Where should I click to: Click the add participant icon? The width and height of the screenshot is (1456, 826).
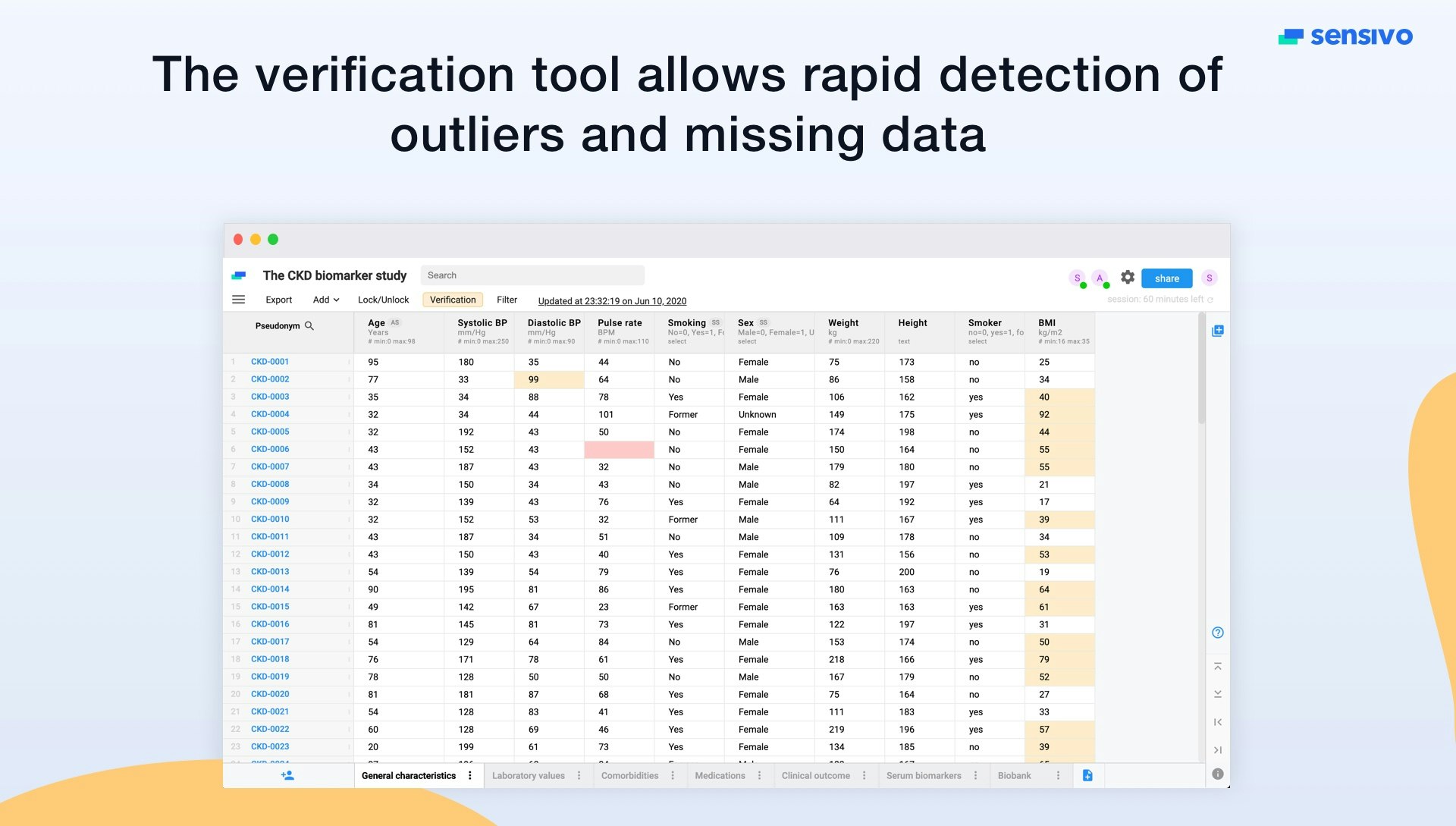pos(287,775)
